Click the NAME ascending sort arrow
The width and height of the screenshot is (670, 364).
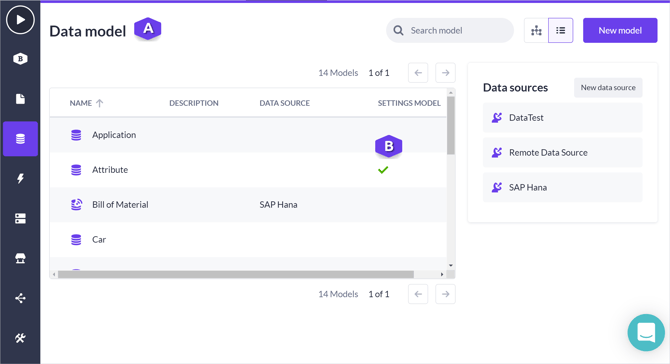tap(100, 103)
